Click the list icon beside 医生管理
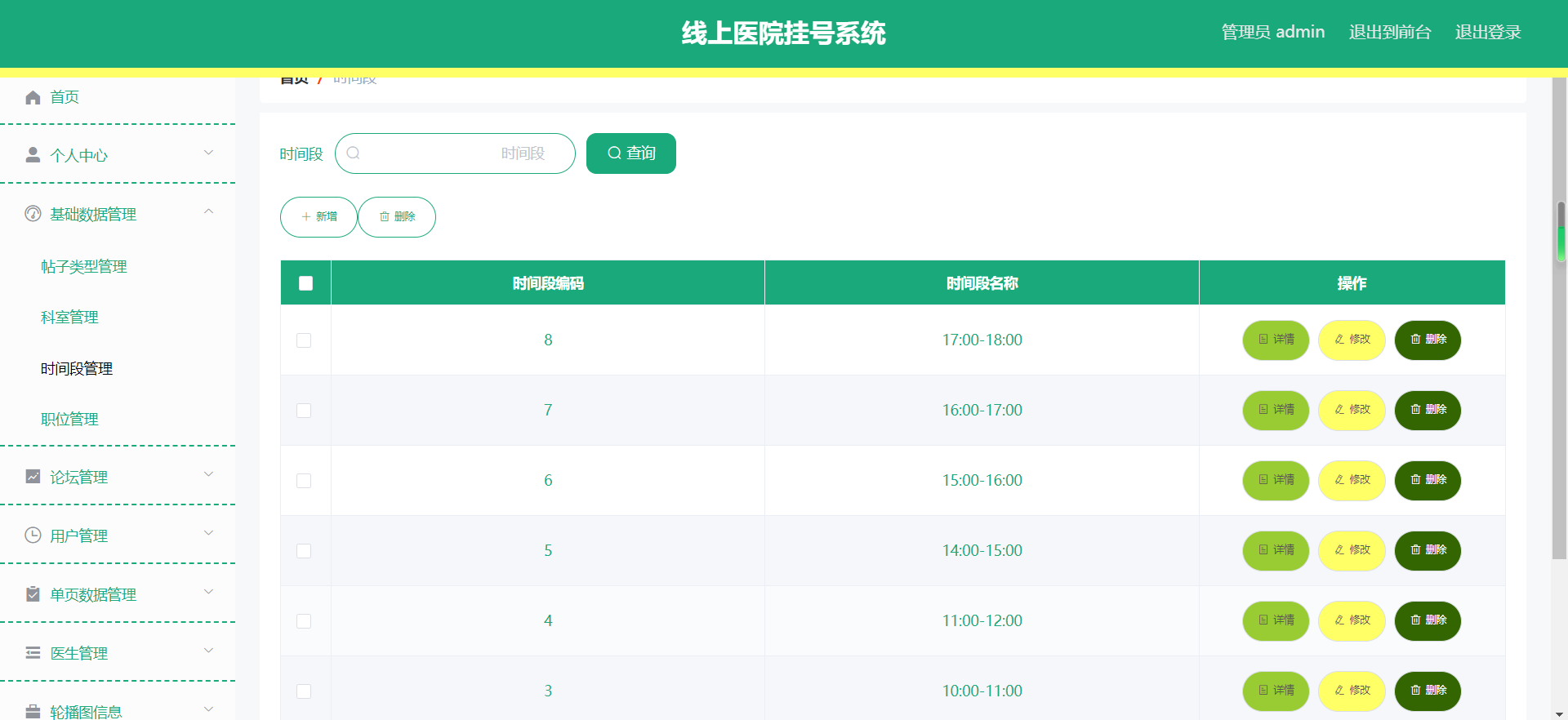Screen dimensions: 1568x720 [33, 653]
